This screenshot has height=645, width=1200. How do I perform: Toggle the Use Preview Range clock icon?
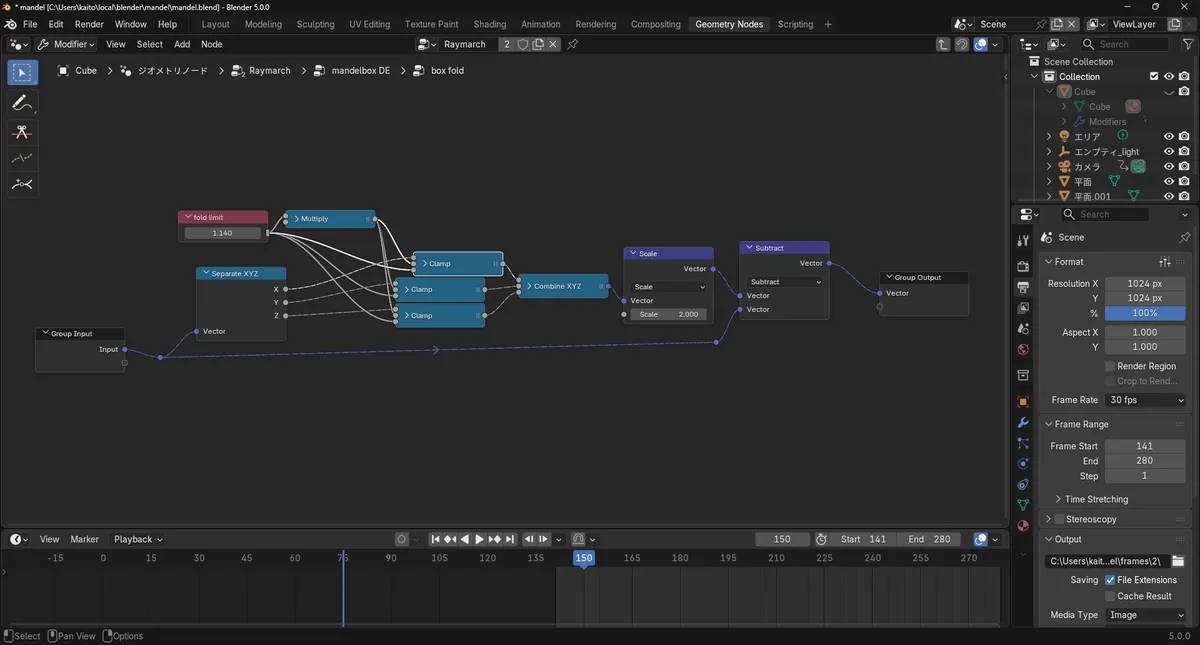[821, 539]
